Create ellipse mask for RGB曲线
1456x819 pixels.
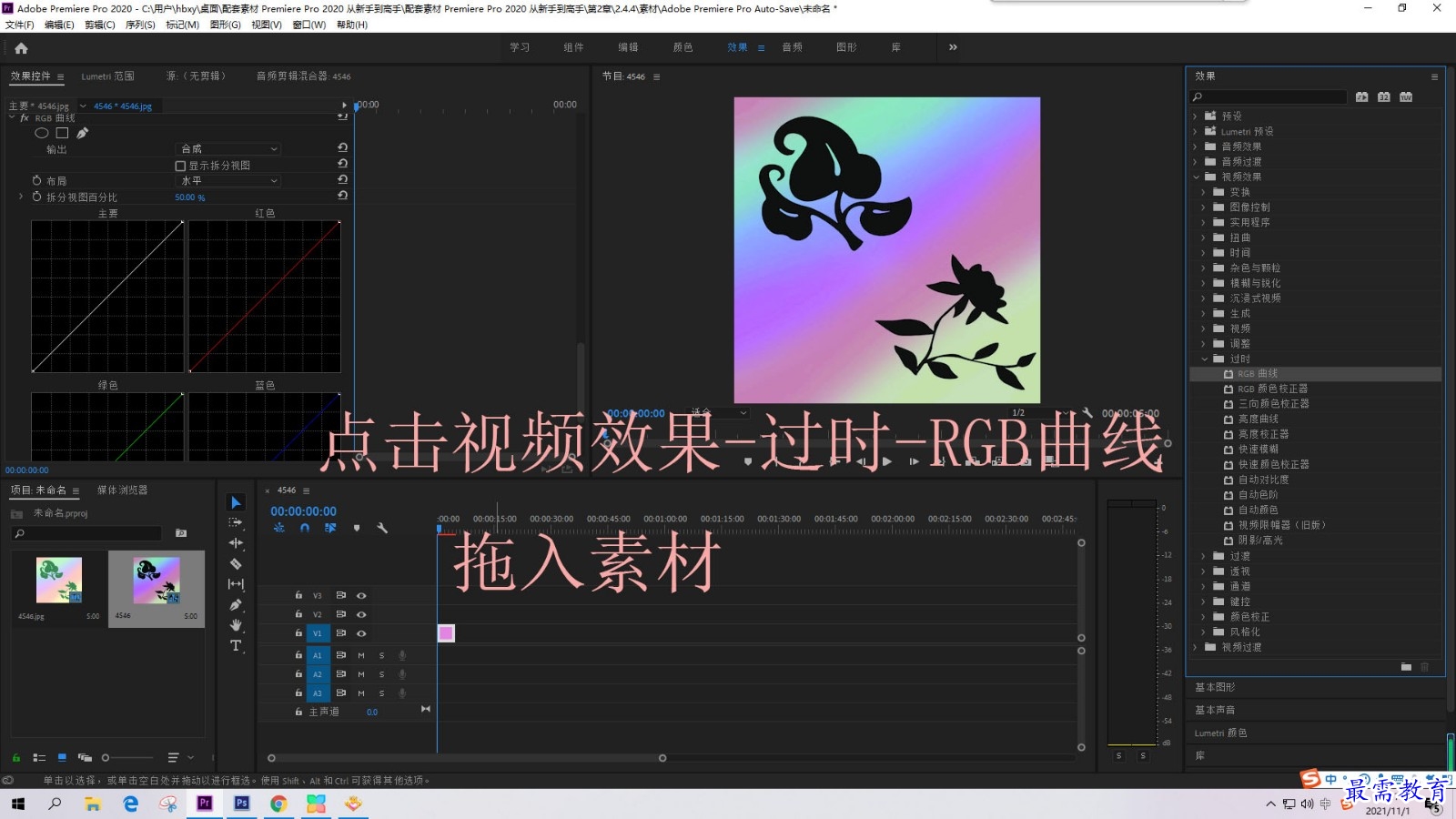[x=42, y=133]
